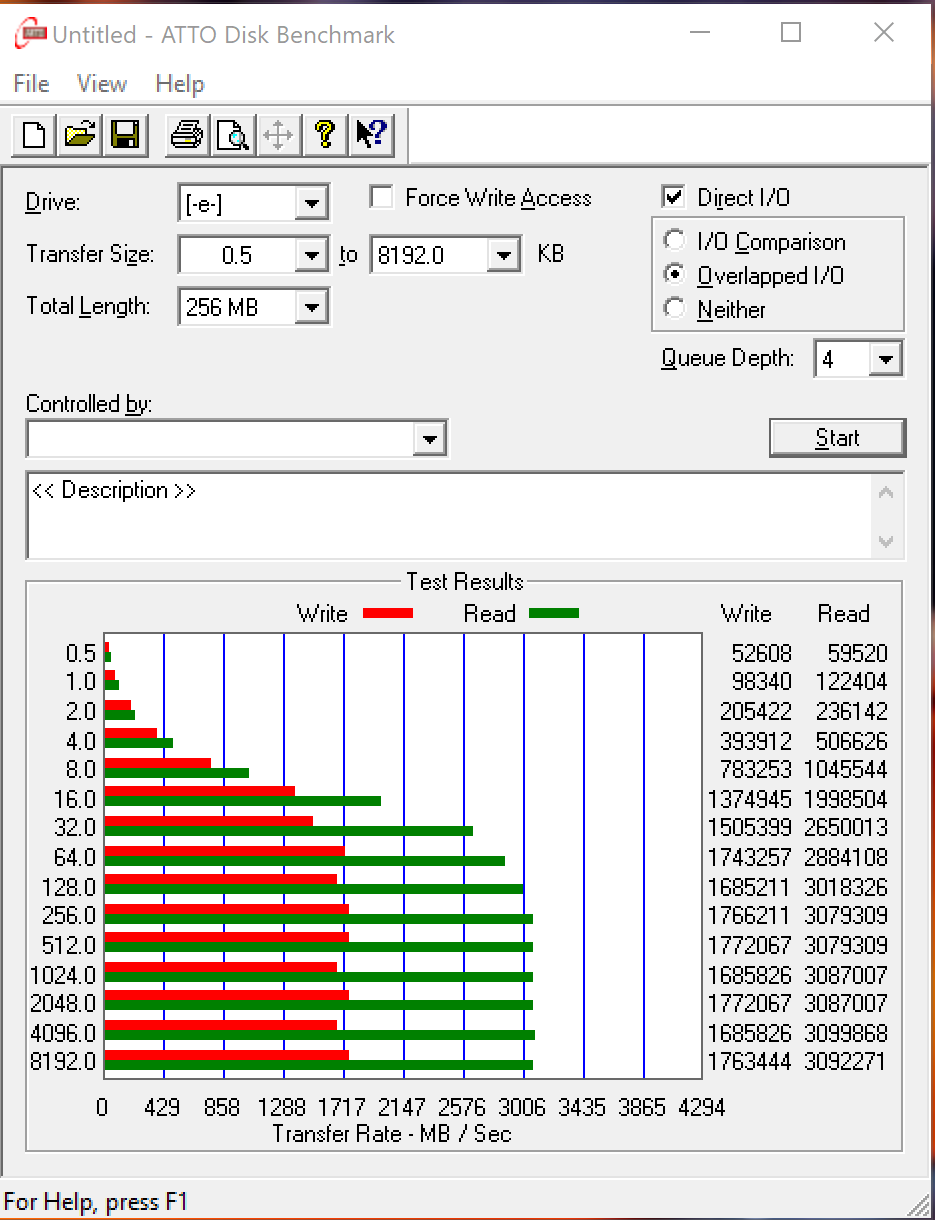The image size is (935, 1220).
Task: Click the ATTO app icon in title bar
Action: coord(29,34)
